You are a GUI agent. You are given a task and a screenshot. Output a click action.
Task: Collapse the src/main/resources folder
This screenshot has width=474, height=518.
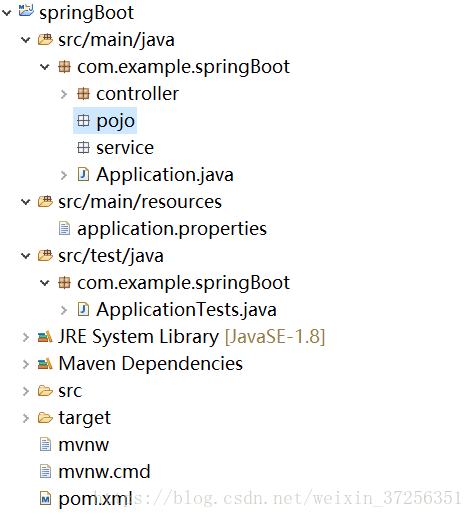[x=26, y=202]
